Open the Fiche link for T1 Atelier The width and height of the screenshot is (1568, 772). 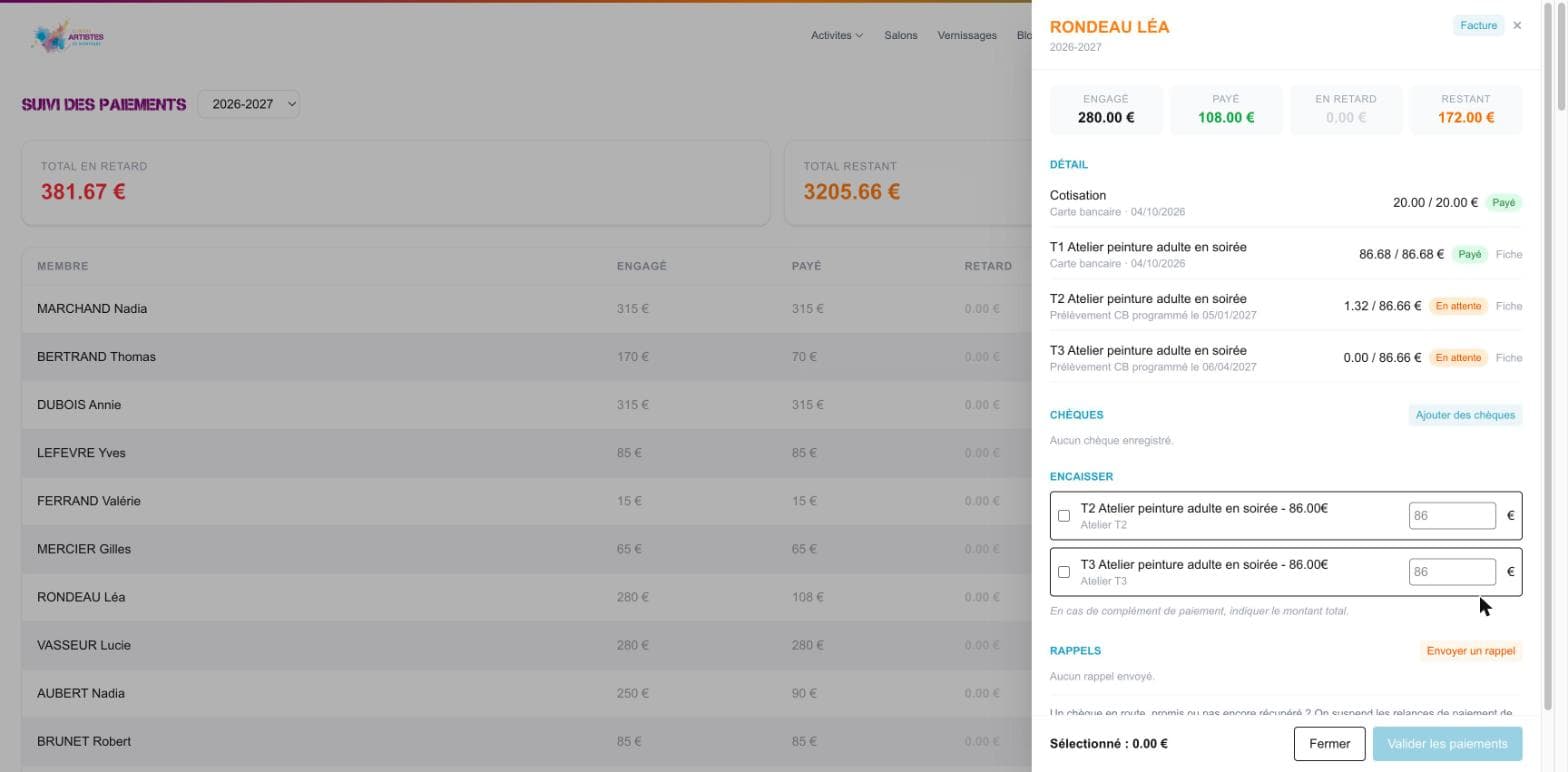click(1509, 254)
